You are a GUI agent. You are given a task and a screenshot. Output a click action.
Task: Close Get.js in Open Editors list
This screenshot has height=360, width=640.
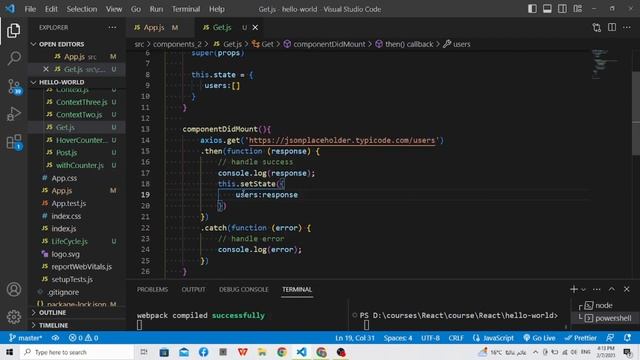[x=46, y=69]
